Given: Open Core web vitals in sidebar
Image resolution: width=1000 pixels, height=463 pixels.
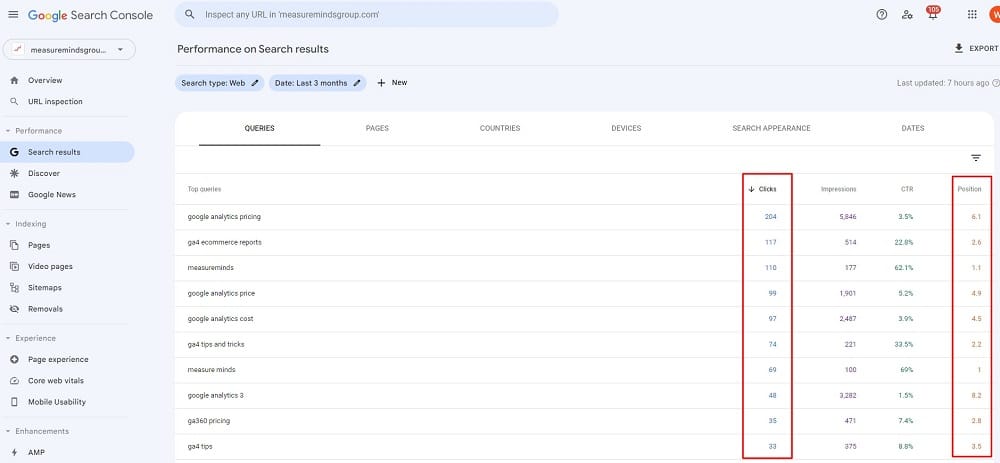Looking at the screenshot, I should [x=55, y=381].
